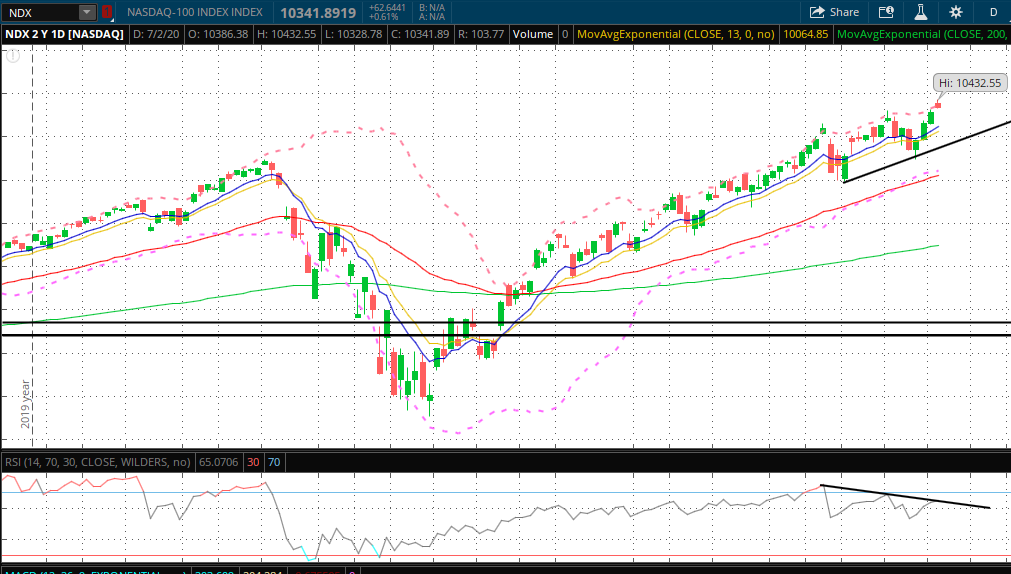Click the RSI overbought level 70

point(274,462)
